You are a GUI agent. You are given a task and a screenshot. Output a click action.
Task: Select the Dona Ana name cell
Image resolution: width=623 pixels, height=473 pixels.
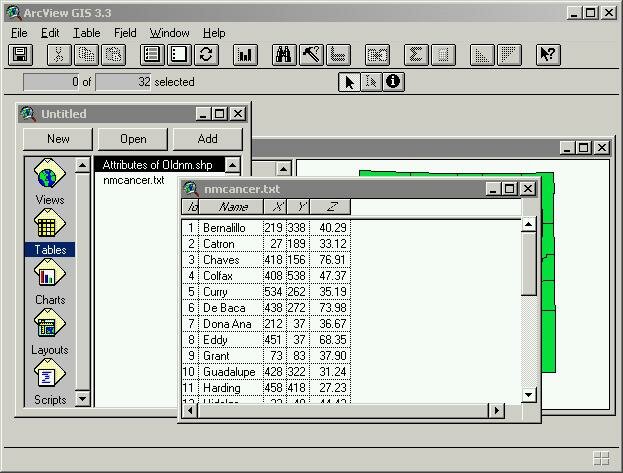231,324
